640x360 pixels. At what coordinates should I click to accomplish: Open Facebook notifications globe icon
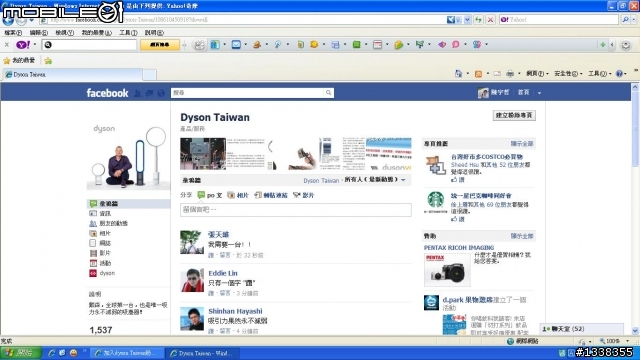(x=161, y=93)
